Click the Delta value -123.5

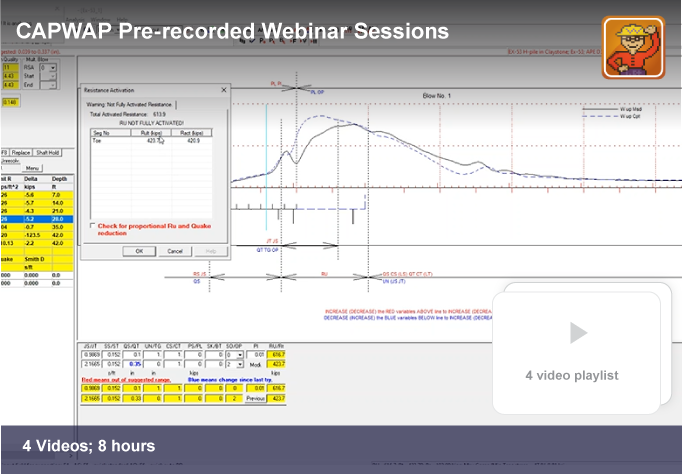pos(32,235)
